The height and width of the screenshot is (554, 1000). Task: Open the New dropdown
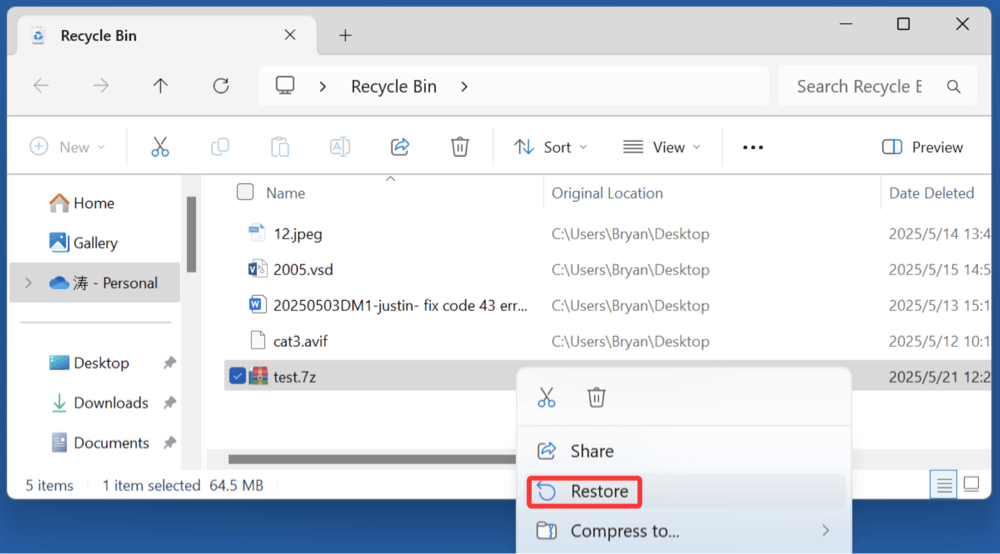[x=67, y=147]
